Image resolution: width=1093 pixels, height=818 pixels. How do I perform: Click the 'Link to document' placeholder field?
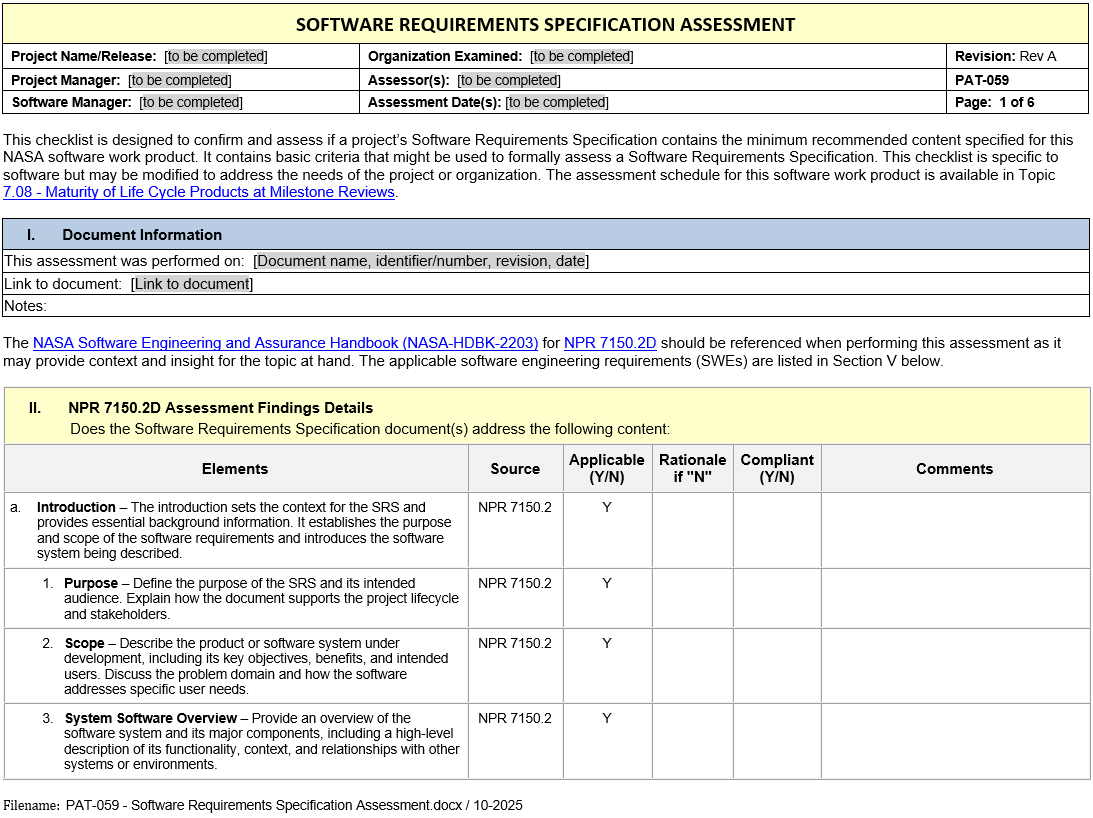coord(191,284)
